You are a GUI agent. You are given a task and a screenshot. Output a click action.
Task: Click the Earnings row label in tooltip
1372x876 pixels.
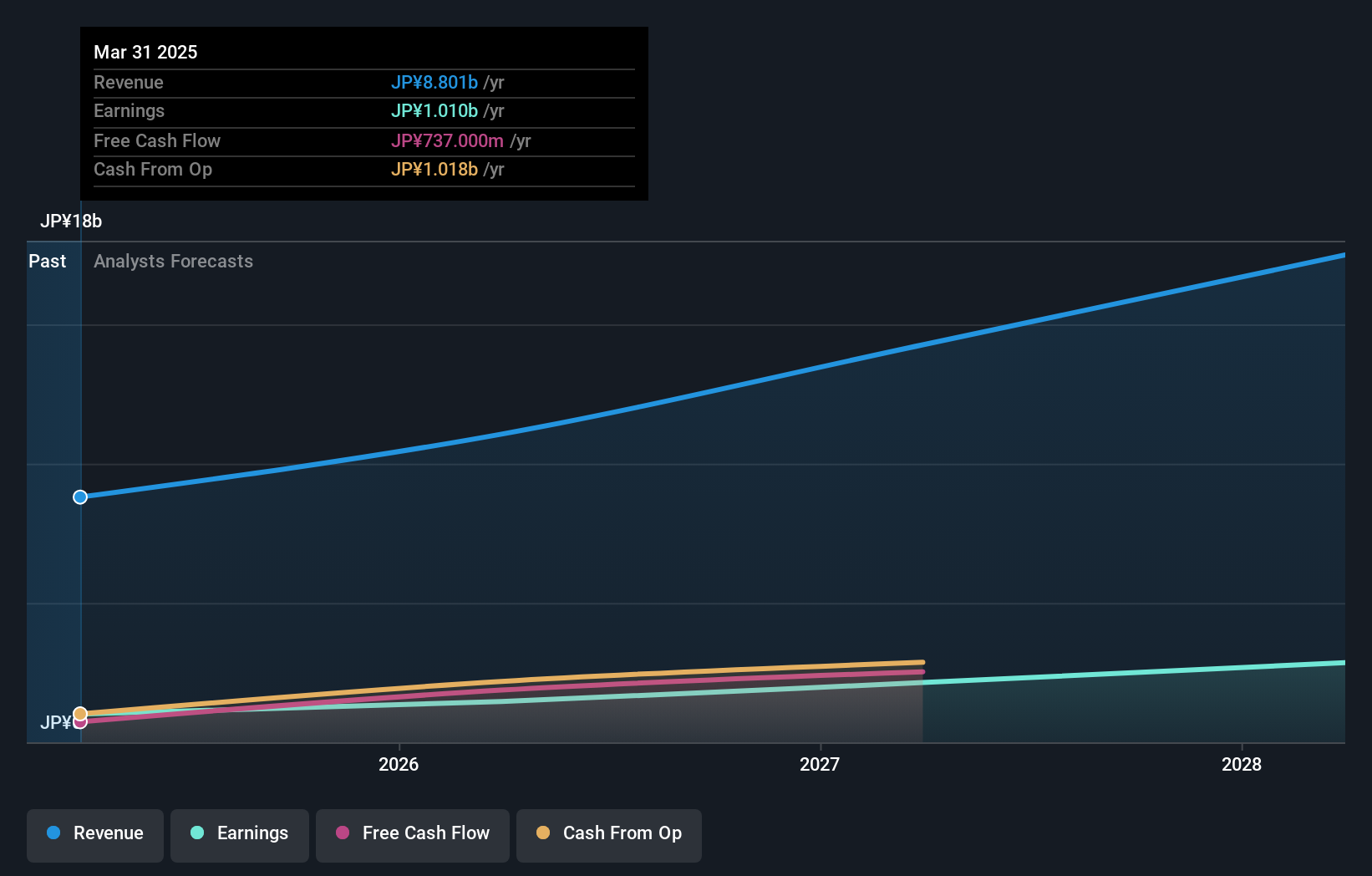pos(129,110)
